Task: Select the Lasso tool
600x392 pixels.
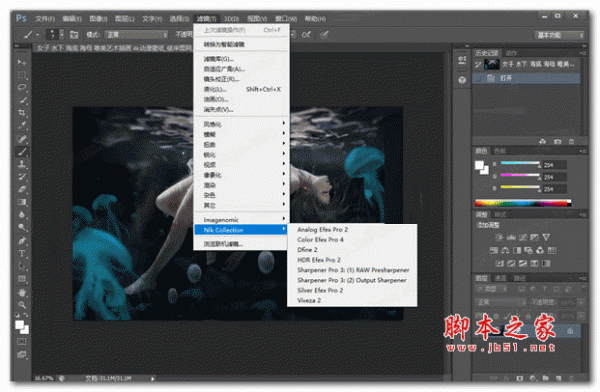Action: point(22,87)
